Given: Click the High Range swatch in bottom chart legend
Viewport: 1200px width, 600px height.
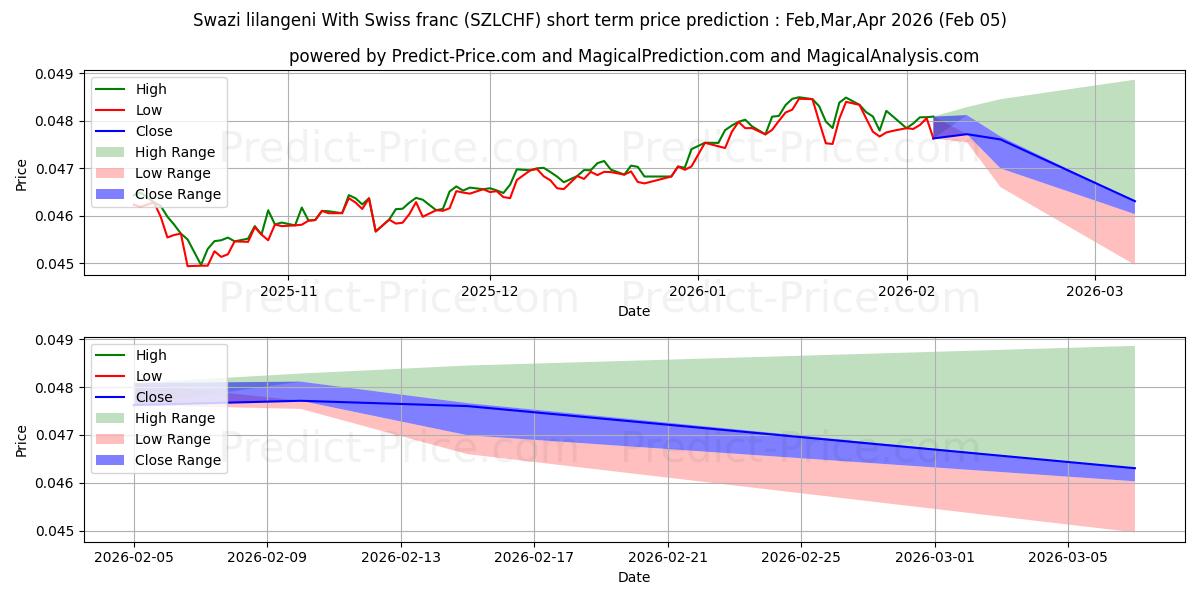Looking at the screenshot, I should 113,418.
